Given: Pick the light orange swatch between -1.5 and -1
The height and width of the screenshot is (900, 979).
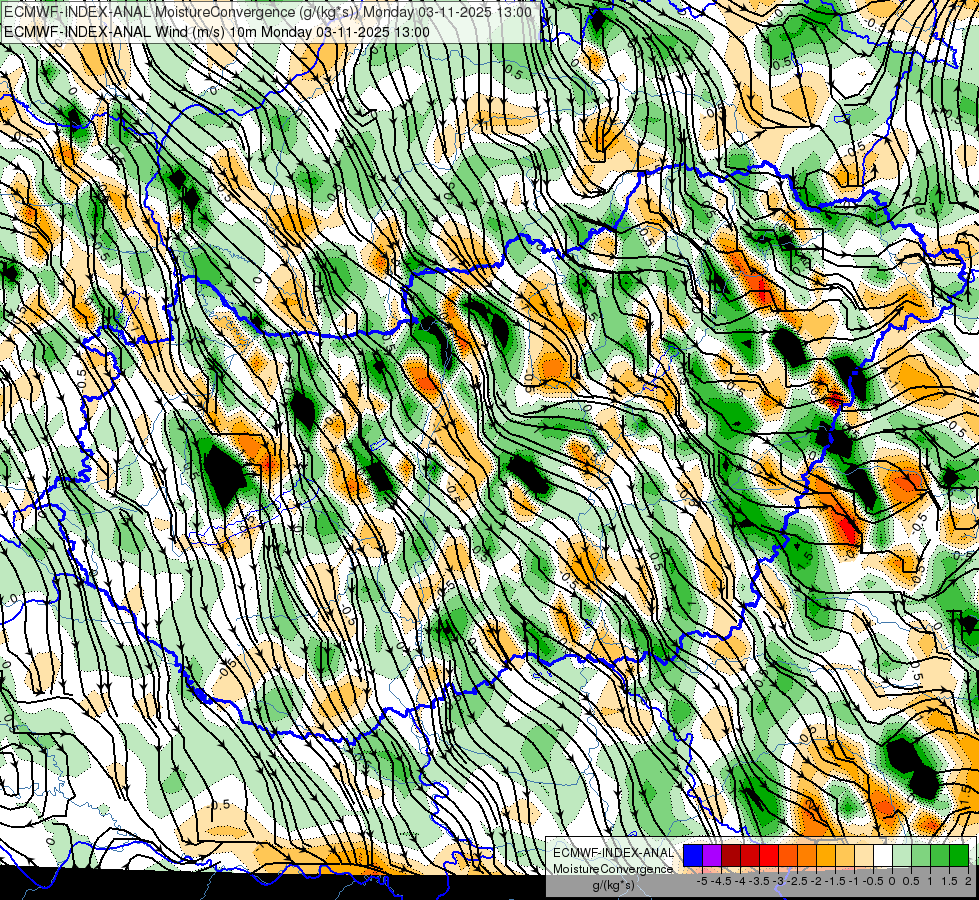Looking at the screenshot, I should [x=845, y=856].
